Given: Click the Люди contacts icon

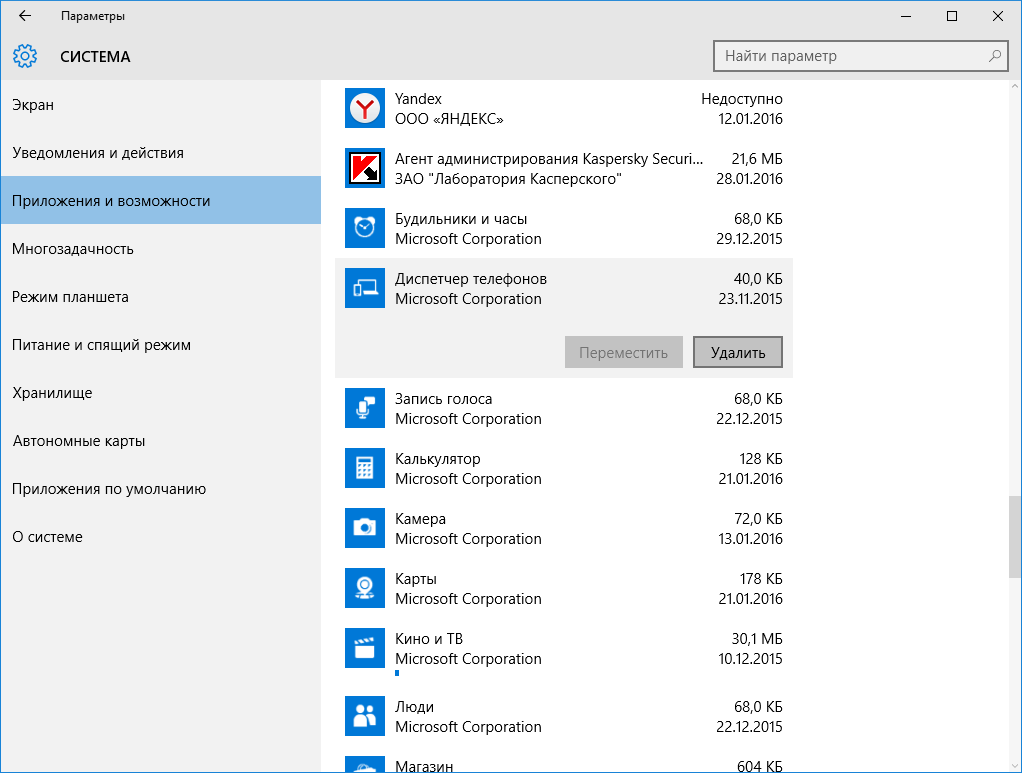Looking at the screenshot, I should click(364, 716).
